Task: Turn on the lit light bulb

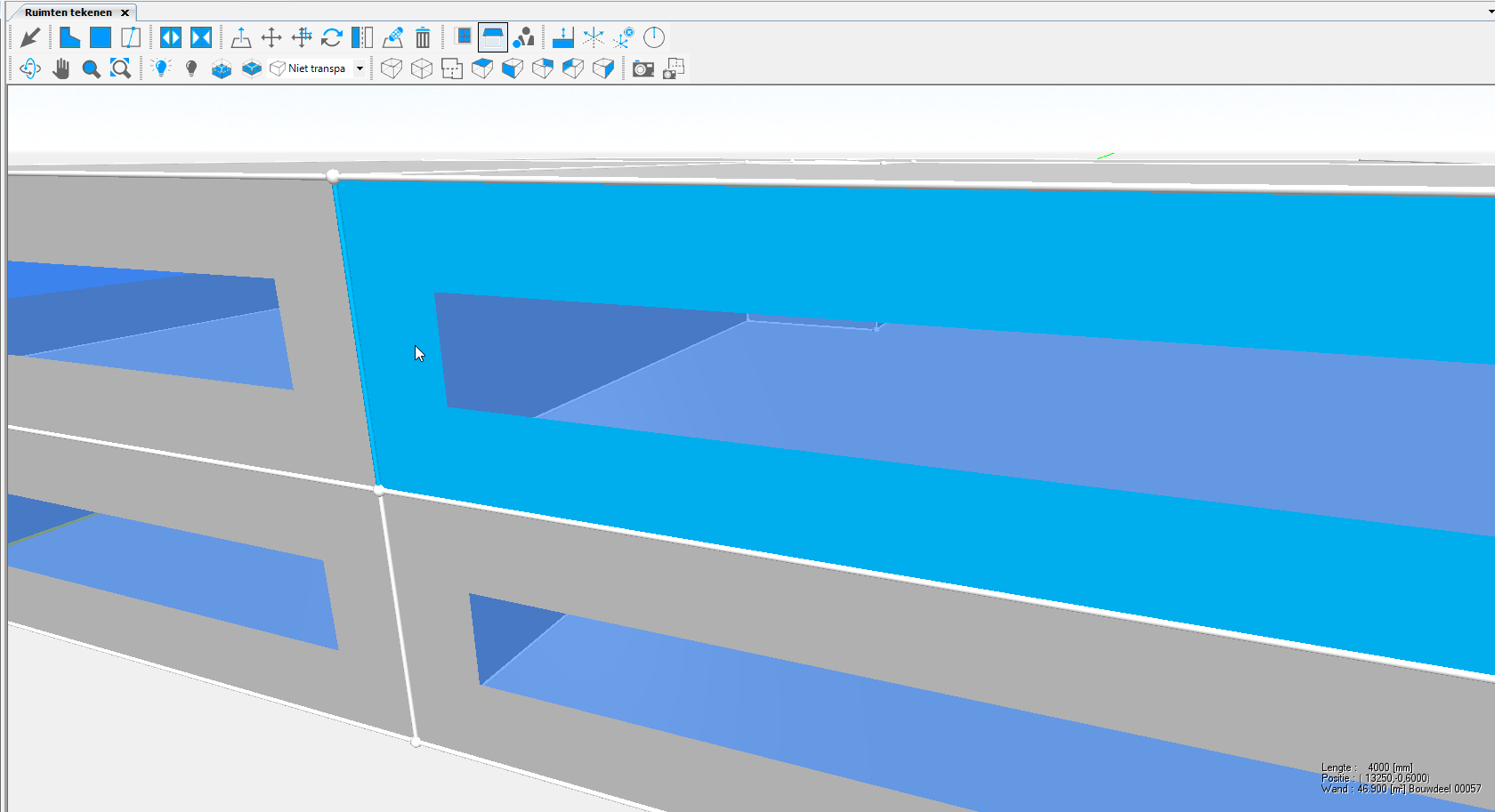Action: [161, 68]
